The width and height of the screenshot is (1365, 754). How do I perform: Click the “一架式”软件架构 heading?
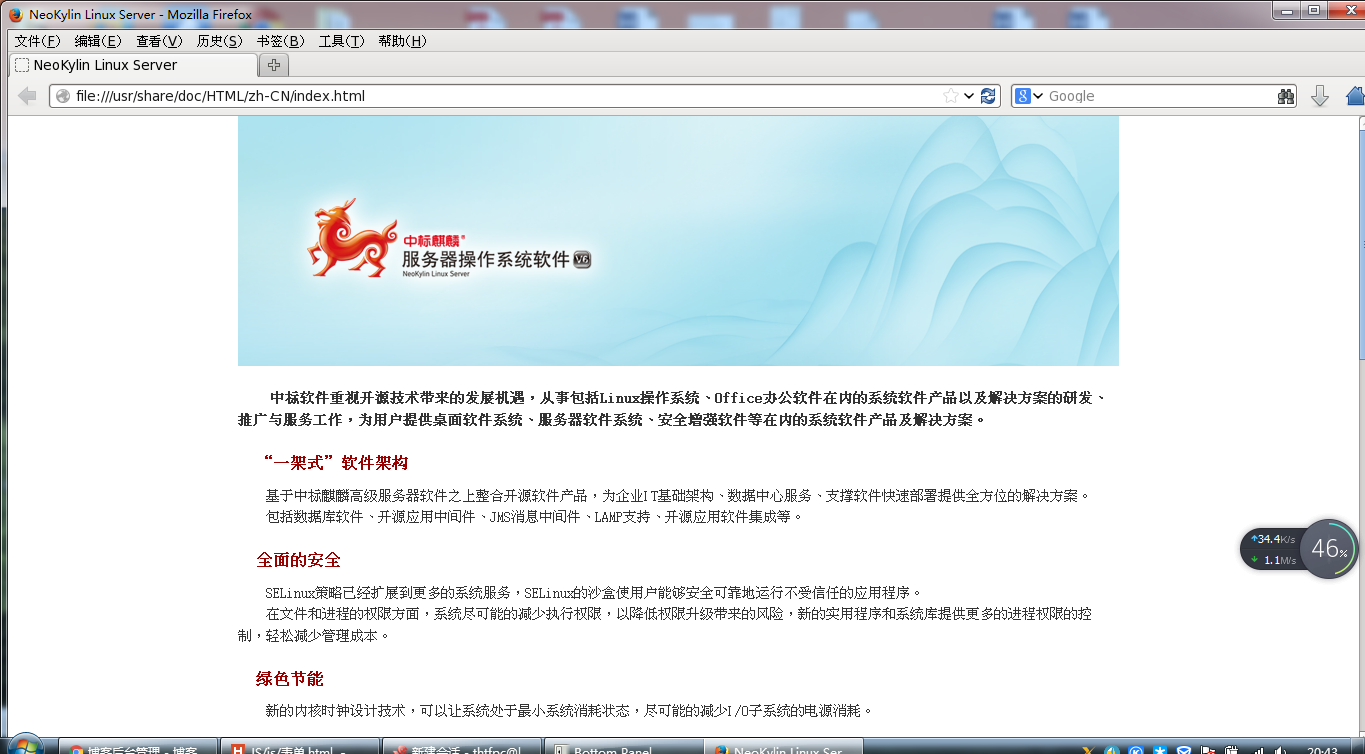pos(336,463)
